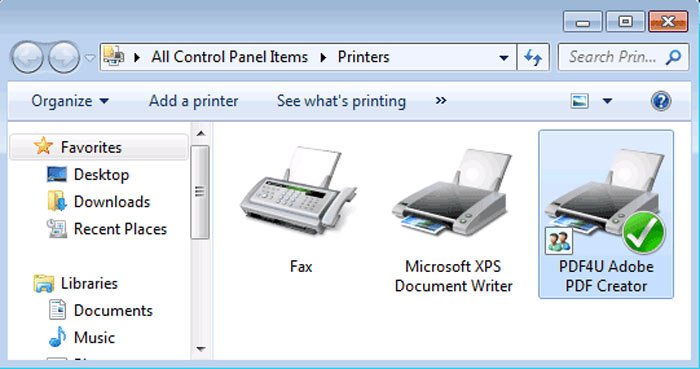This screenshot has width=700, height=369.
Task: Click the "Fax" label text
Action: click(x=301, y=266)
